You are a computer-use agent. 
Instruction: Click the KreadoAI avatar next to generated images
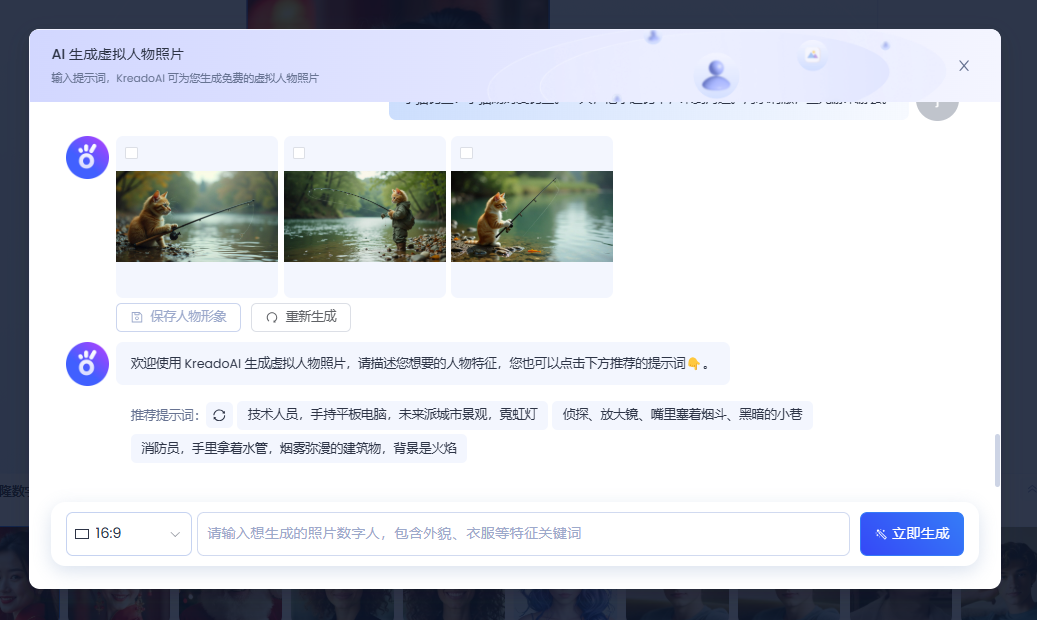[87, 158]
